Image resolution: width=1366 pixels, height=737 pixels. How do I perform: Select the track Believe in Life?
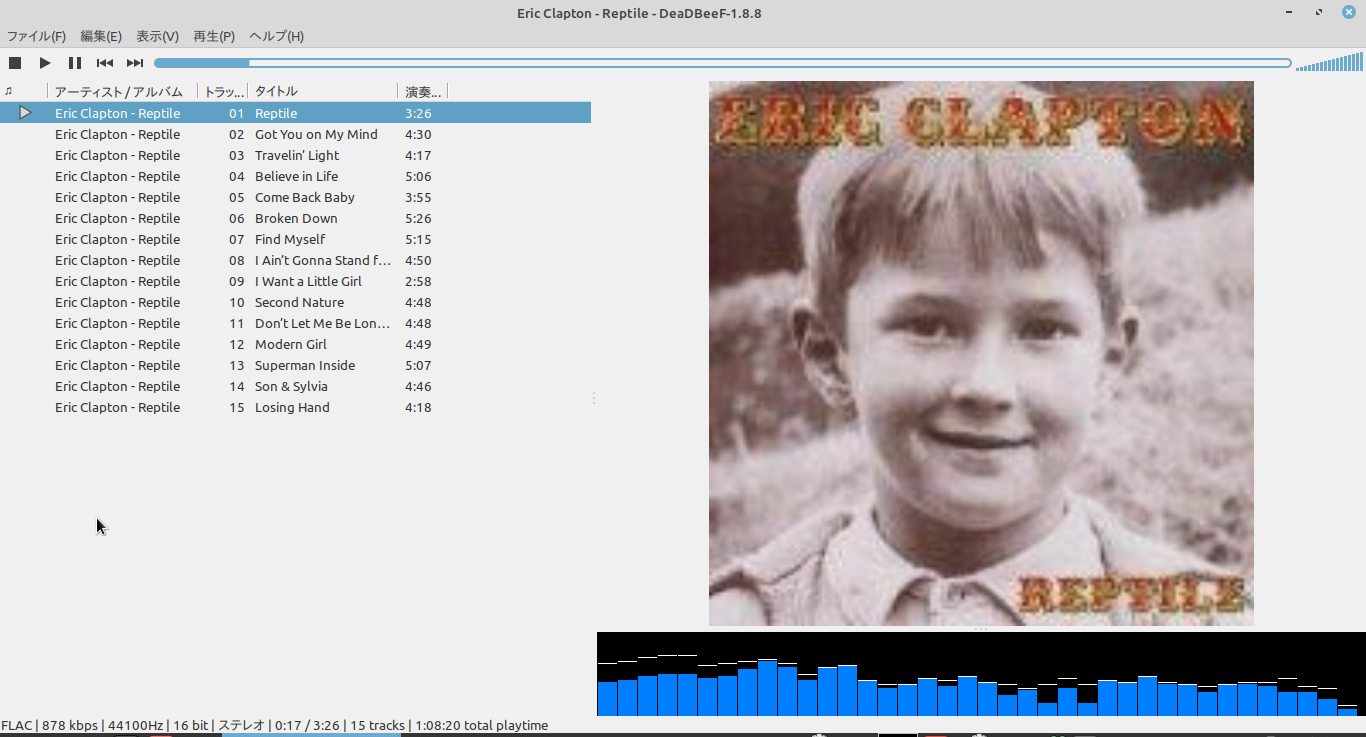tap(296, 177)
